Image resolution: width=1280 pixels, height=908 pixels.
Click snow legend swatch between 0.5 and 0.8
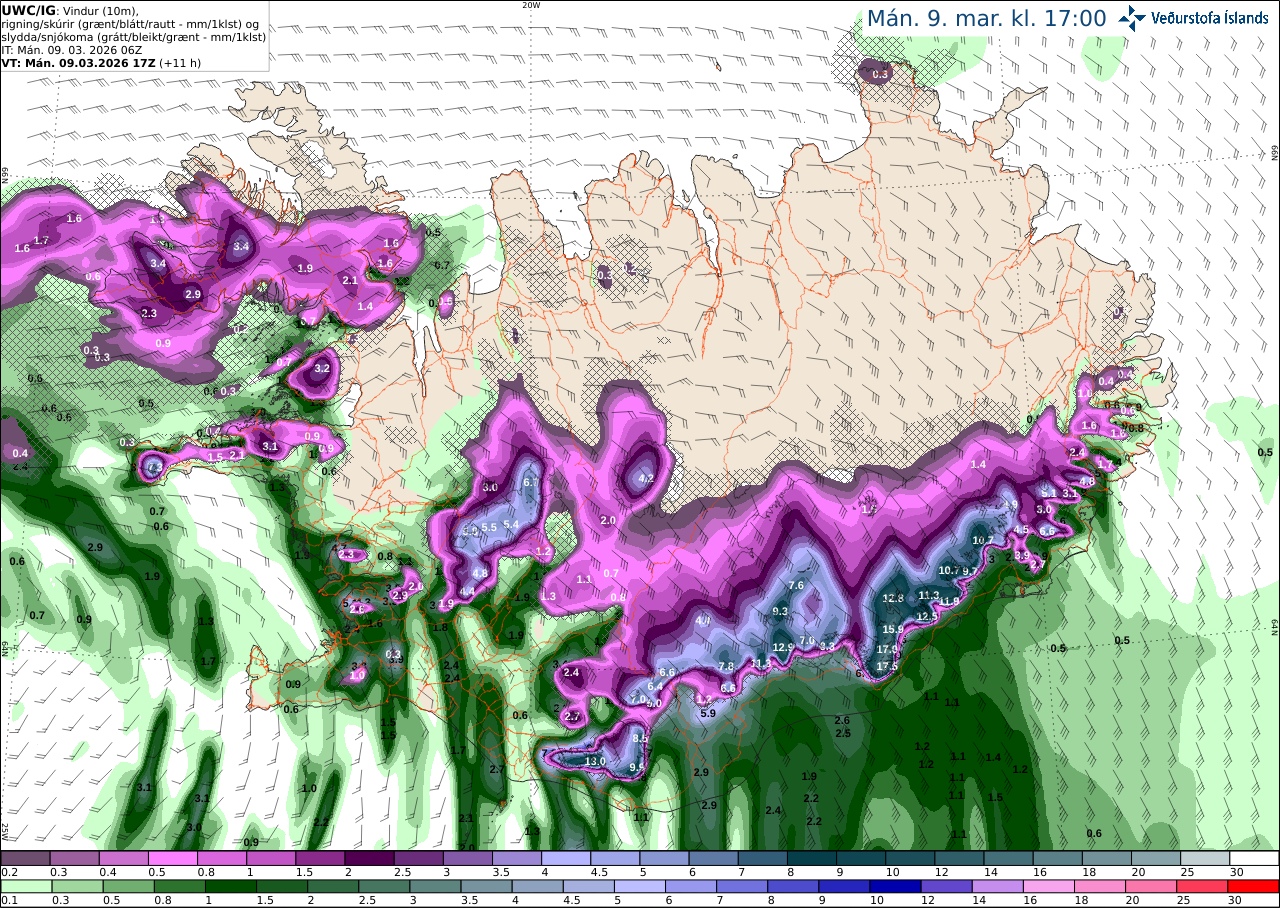(172, 858)
